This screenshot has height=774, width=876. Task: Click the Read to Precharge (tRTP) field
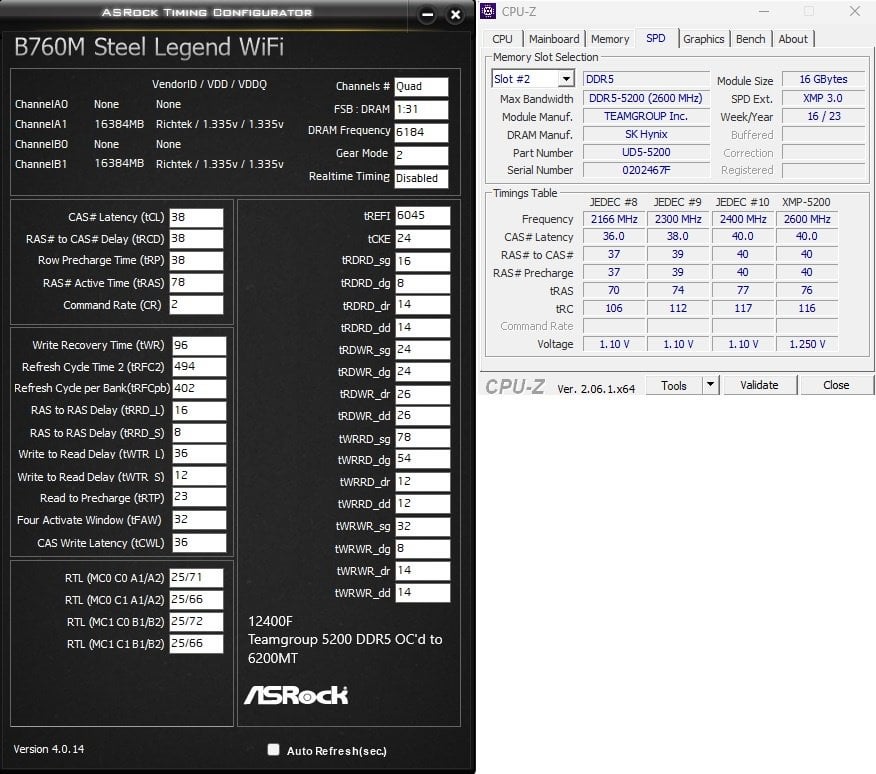click(x=199, y=497)
